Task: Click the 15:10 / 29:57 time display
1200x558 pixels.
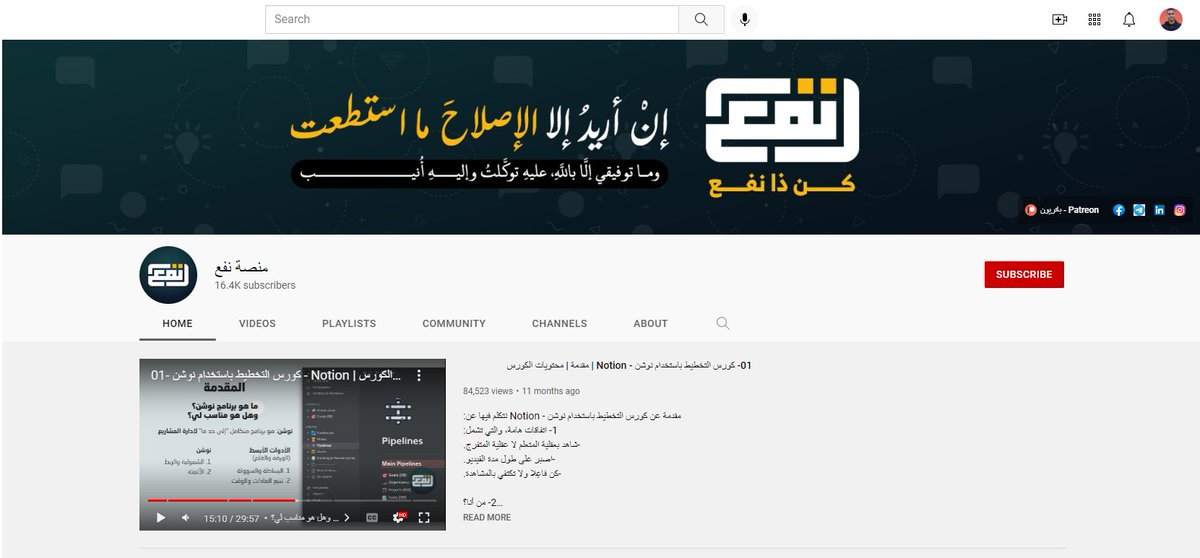Action: pos(231,518)
